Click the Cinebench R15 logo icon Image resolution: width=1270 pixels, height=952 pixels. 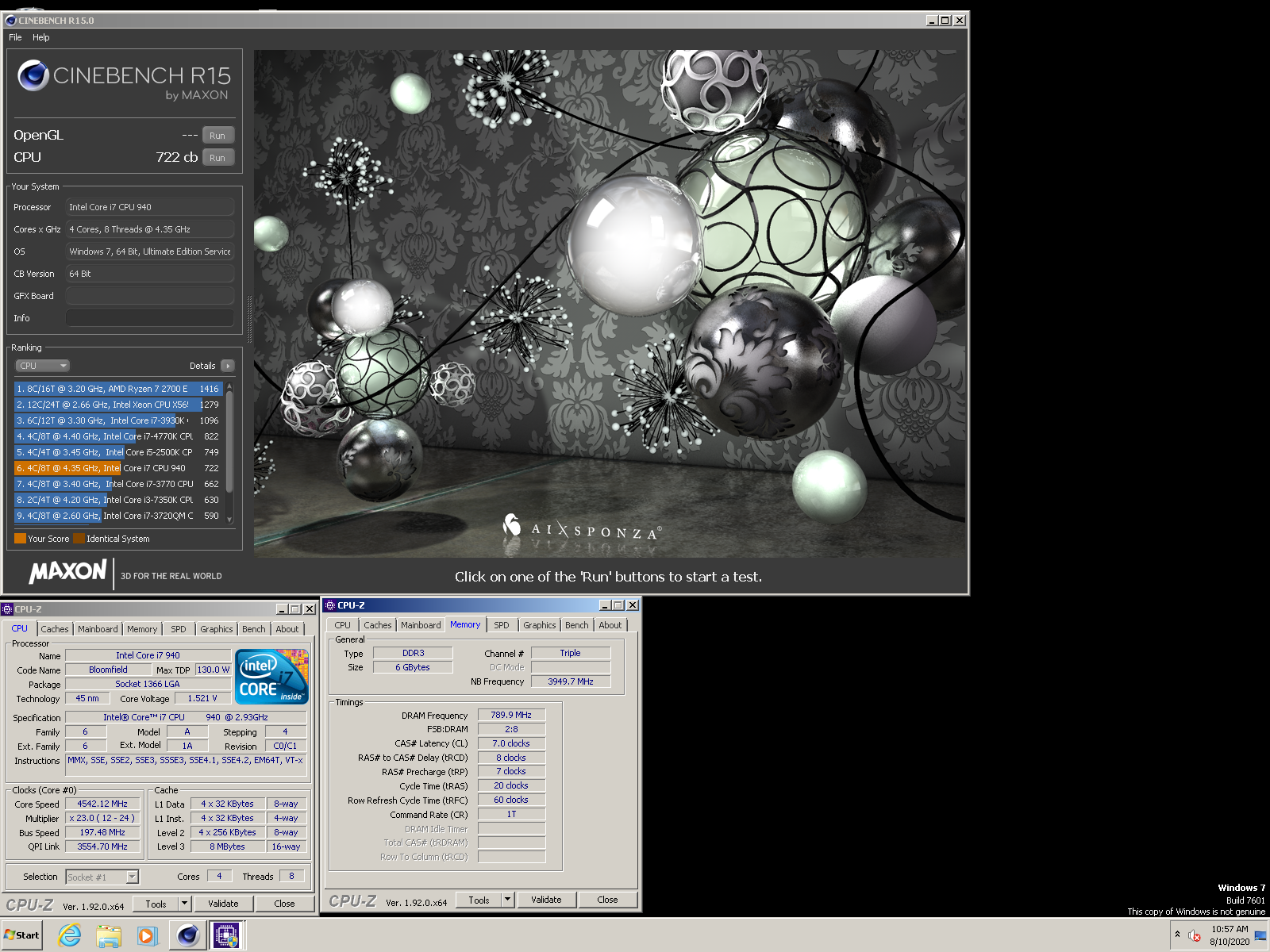point(33,76)
